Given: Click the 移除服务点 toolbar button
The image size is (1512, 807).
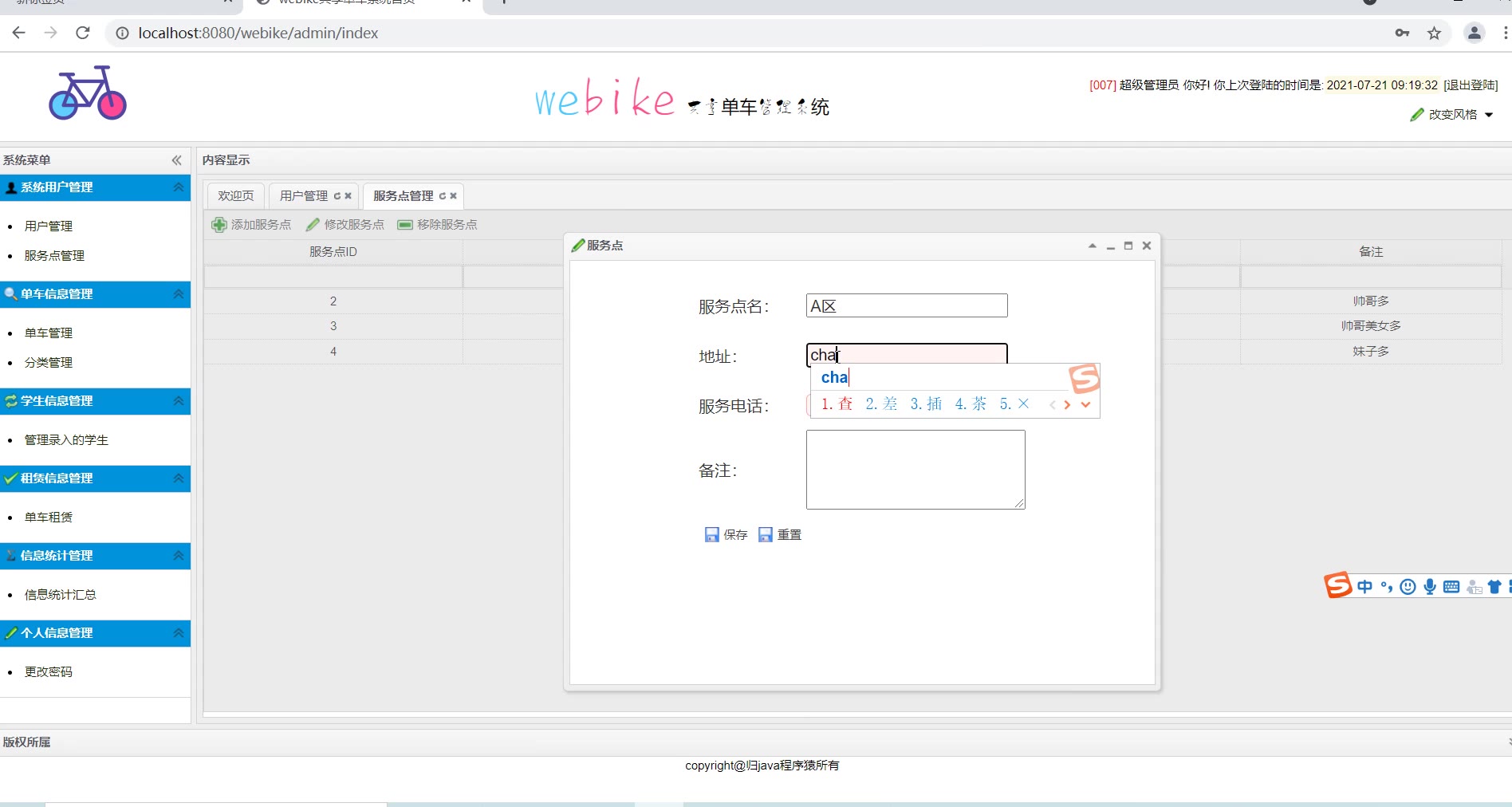Looking at the screenshot, I should 438,225.
